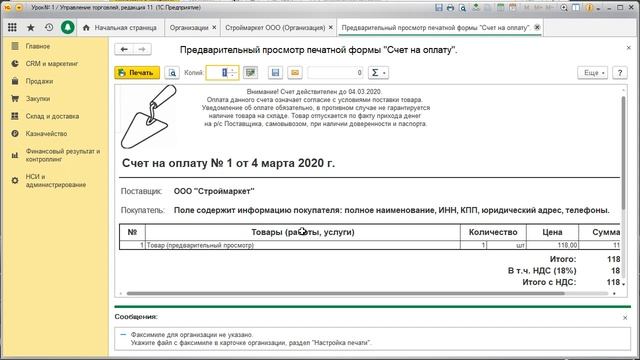Open the title bar small dropdown arrow after info icon
Viewport: 640px width, 360px height.
coord(598,8)
